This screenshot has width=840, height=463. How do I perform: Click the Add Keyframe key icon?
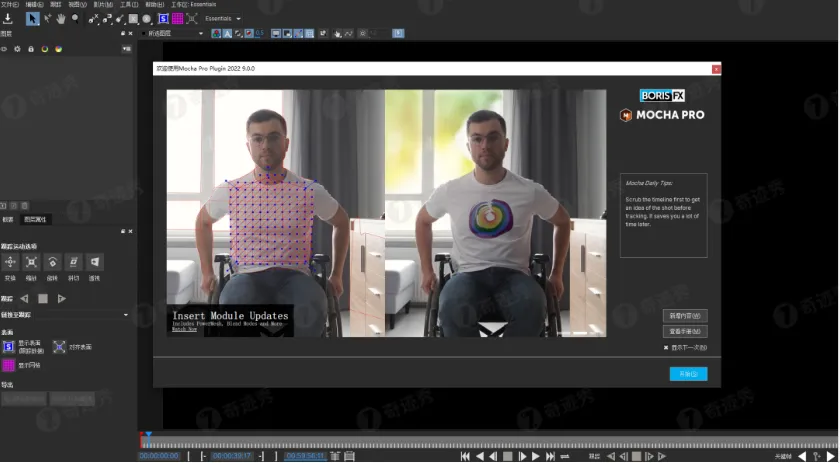[817, 456]
